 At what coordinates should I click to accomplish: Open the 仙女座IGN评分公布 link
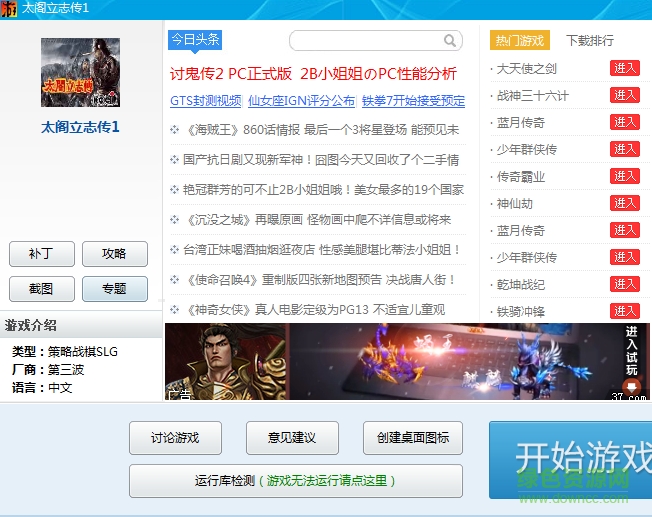[x=301, y=101]
